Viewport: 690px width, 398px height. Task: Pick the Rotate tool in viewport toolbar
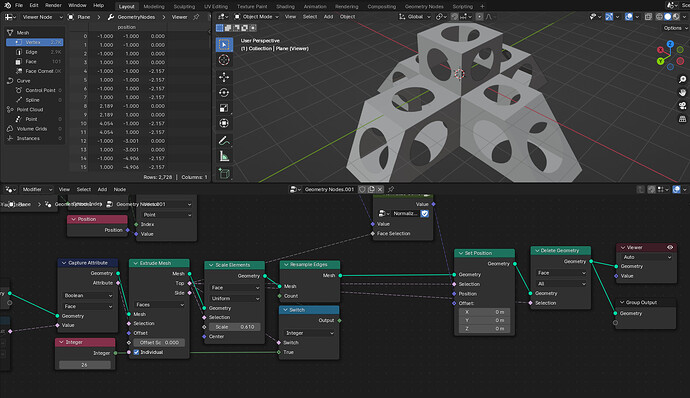[x=224, y=92]
